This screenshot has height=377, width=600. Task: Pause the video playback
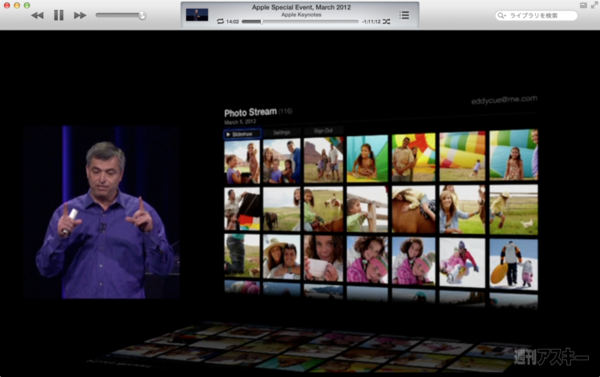click(x=59, y=15)
